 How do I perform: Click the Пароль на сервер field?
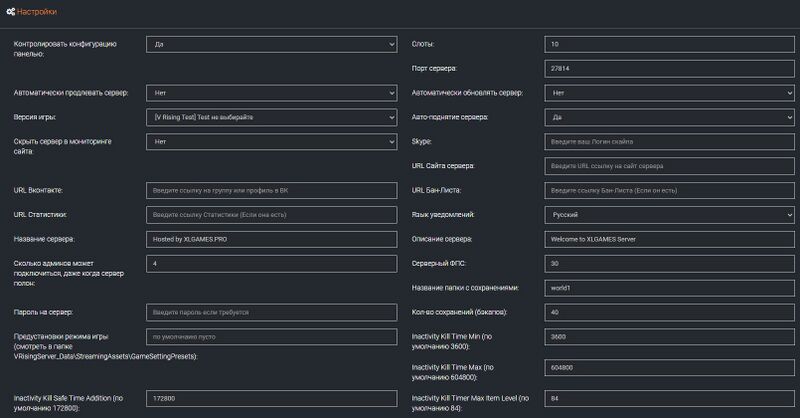(272, 312)
